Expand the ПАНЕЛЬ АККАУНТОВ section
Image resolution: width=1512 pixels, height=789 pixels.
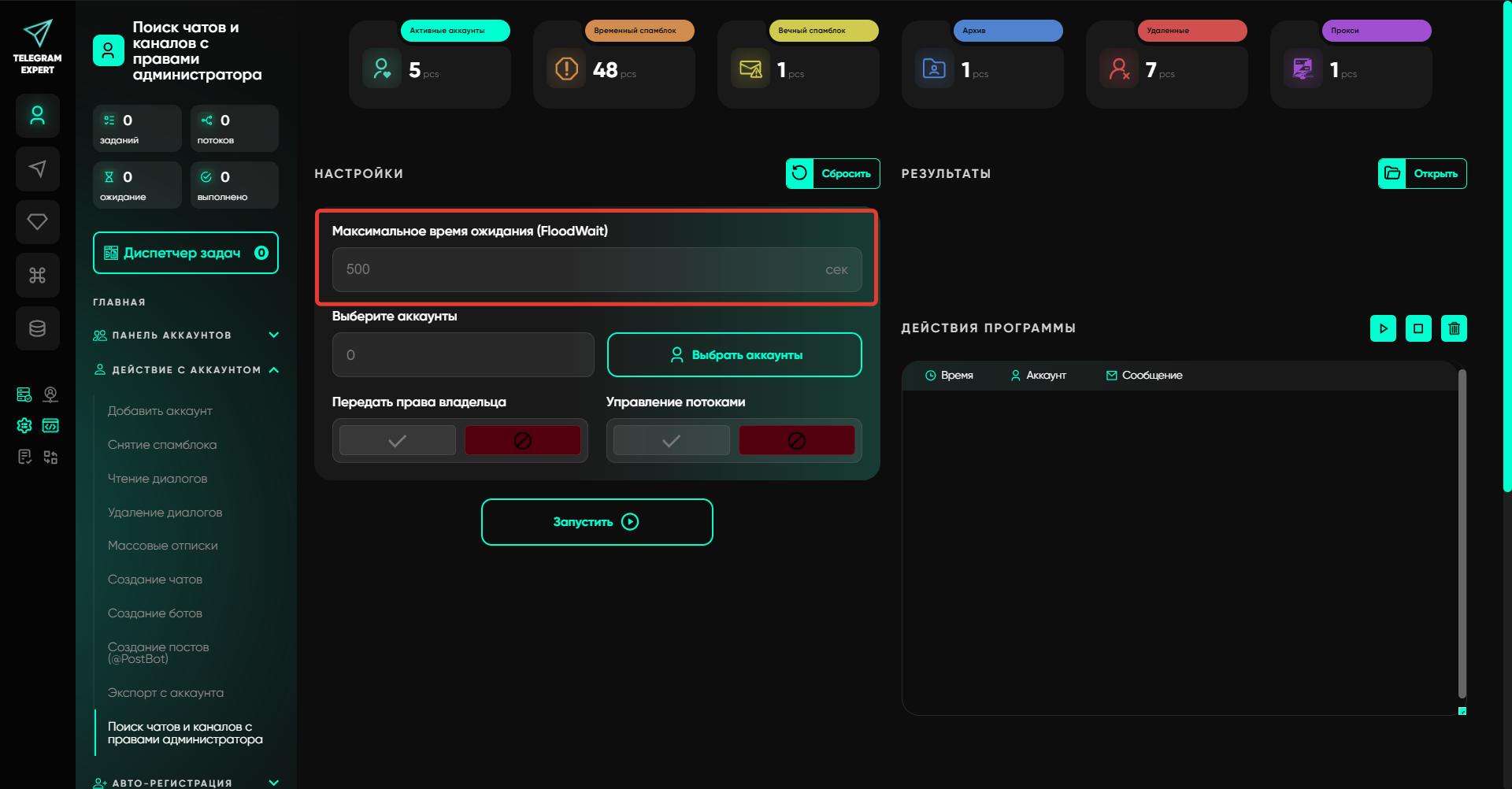click(x=273, y=335)
